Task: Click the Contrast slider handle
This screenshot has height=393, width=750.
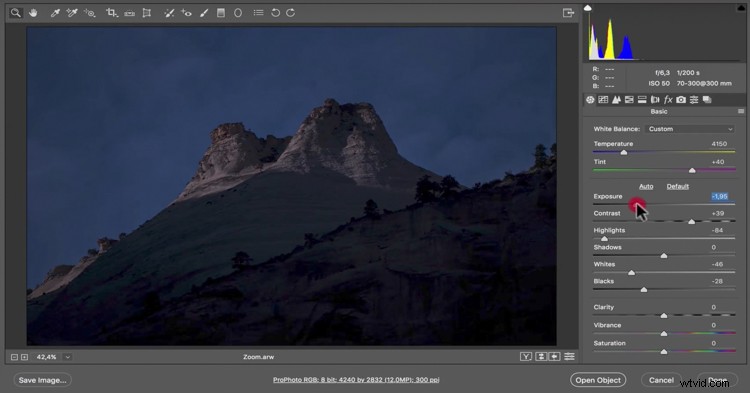Action: click(691, 222)
